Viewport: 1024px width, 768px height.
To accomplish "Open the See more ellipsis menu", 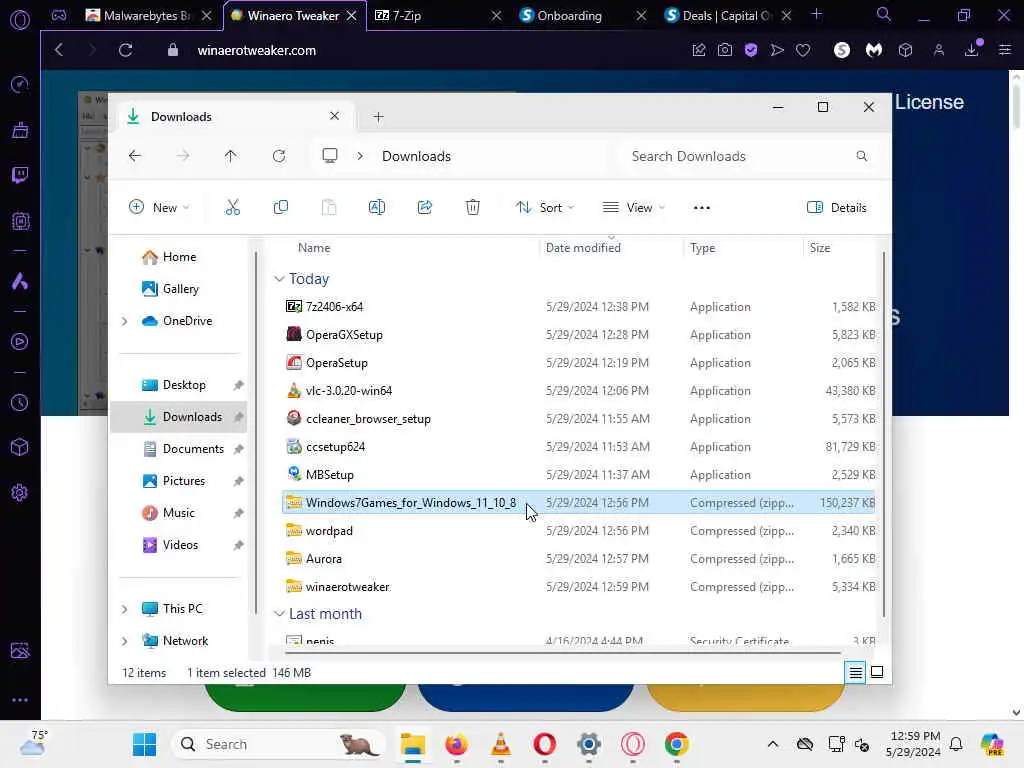I will [701, 208].
